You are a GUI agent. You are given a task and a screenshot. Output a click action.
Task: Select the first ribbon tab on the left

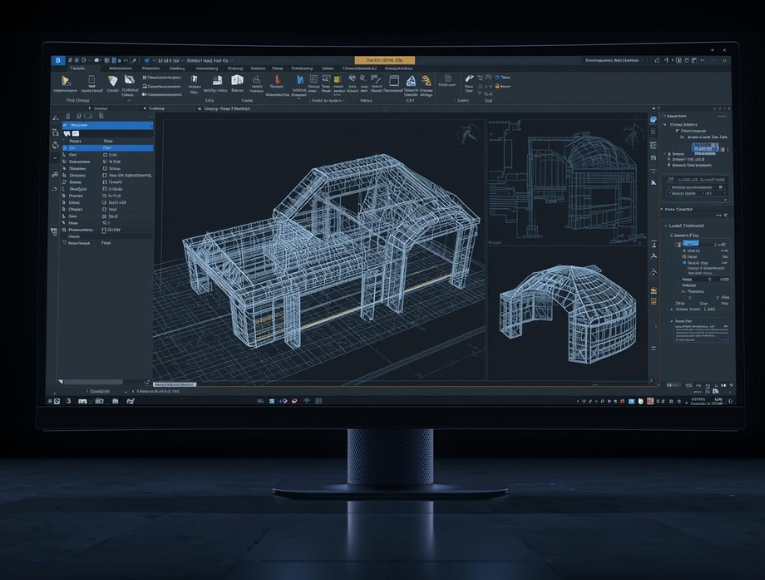[76, 69]
